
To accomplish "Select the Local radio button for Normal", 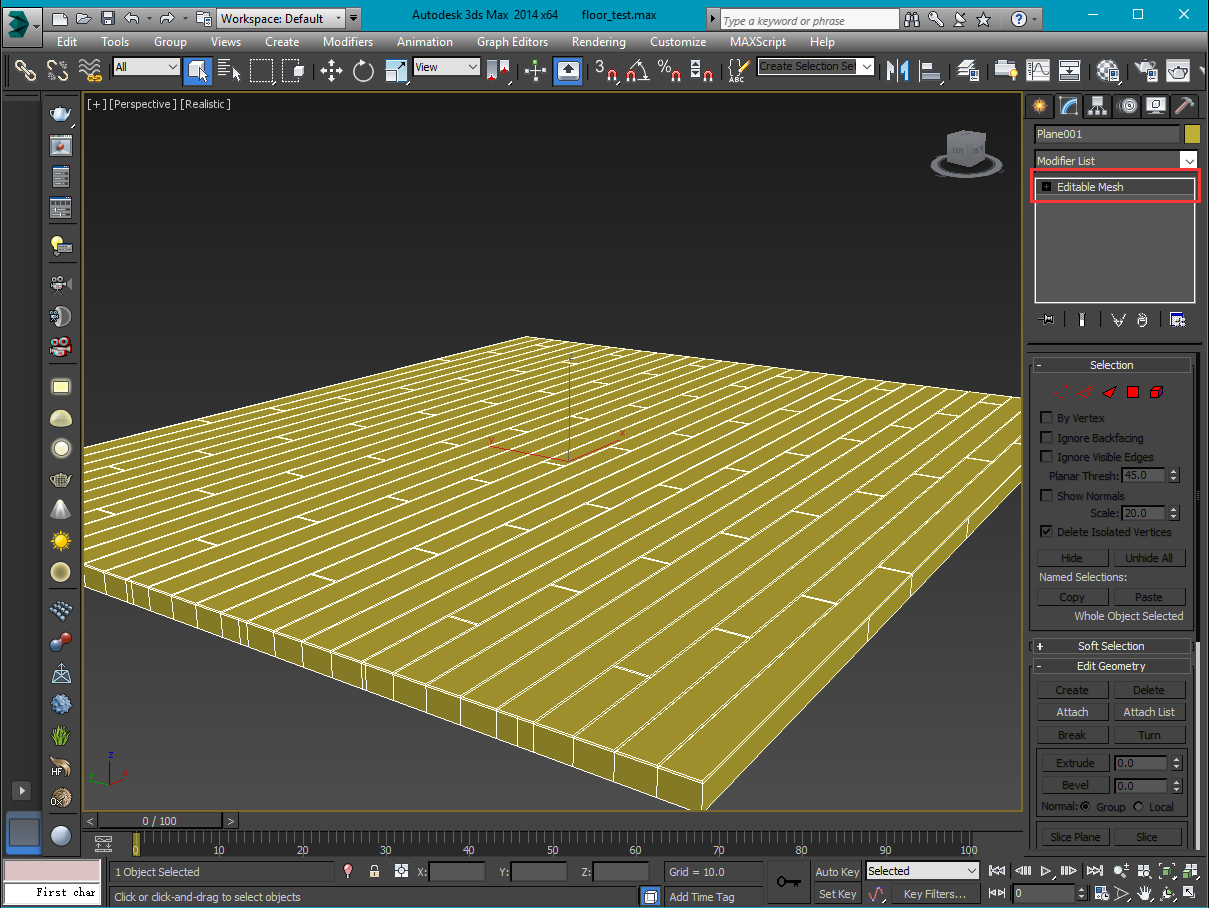I will 1138,806.
